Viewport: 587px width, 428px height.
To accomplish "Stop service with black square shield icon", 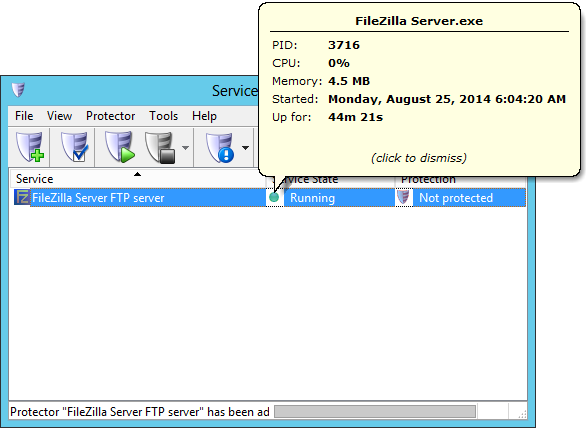I will coord(160,147).
